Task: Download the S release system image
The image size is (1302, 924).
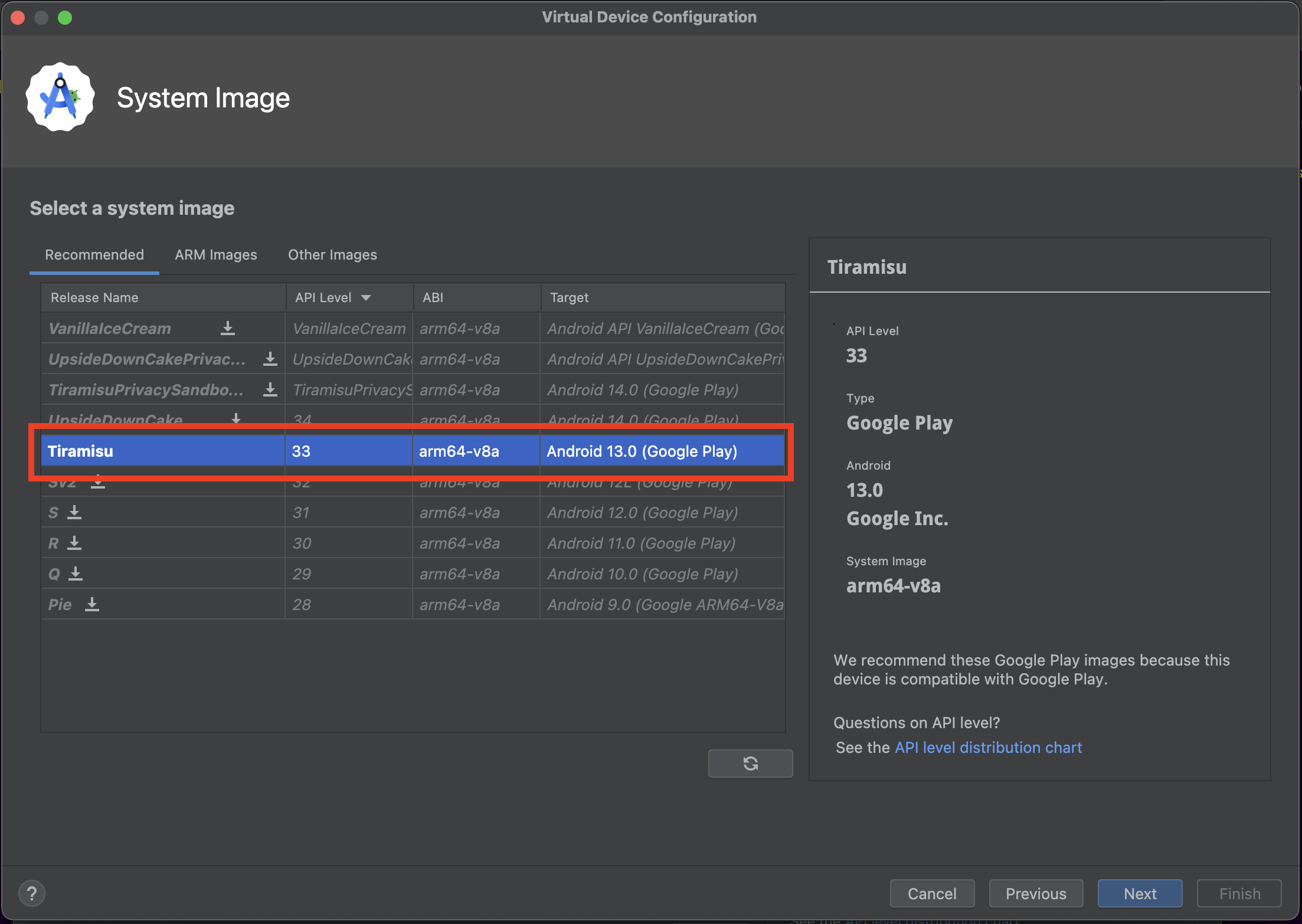Action: 75,512
